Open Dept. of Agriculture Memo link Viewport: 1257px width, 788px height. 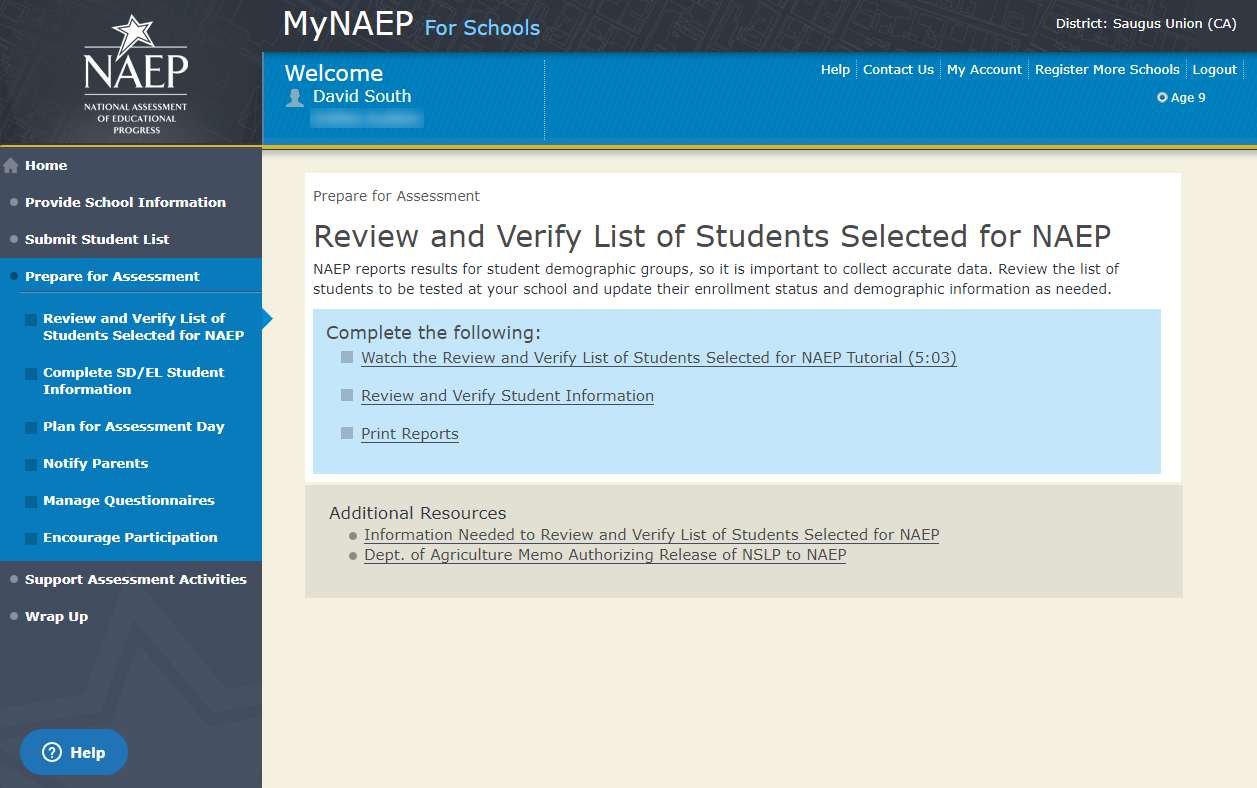pos(605,555)
